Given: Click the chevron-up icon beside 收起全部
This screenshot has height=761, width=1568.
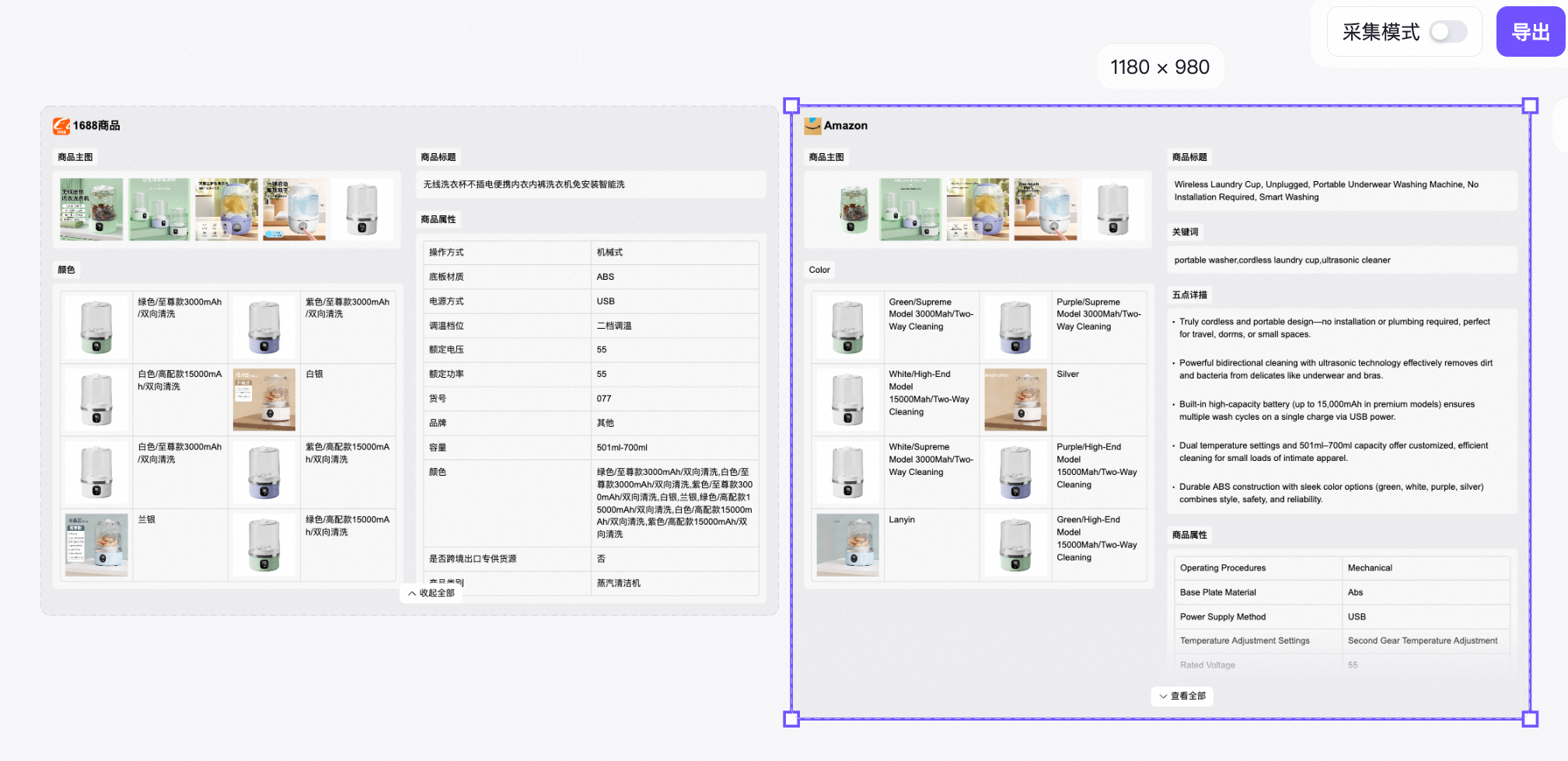Looking at the screenshot, I should (412, 593).
